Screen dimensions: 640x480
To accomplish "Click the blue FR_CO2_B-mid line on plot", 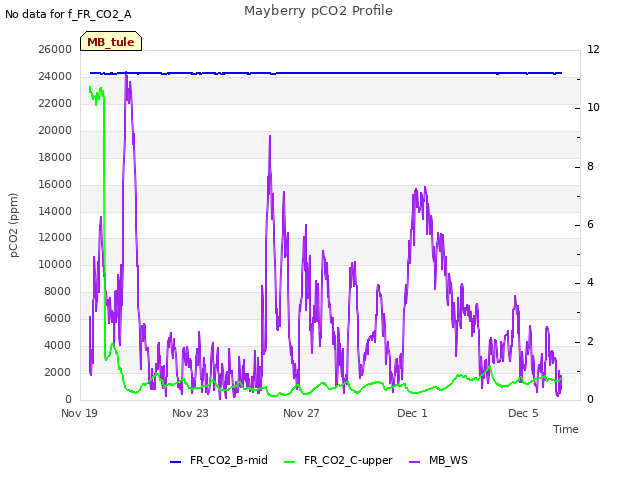I will 327,73.
